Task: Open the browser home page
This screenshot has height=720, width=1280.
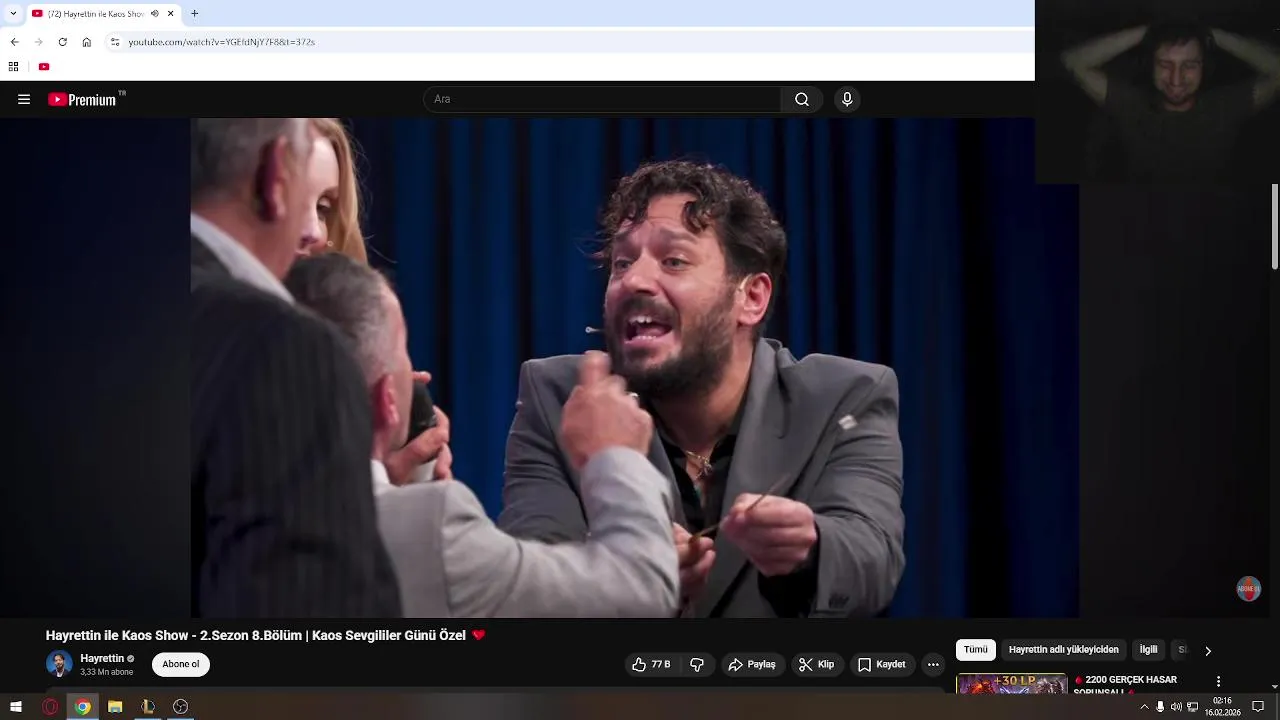Action: click(87, 42)
